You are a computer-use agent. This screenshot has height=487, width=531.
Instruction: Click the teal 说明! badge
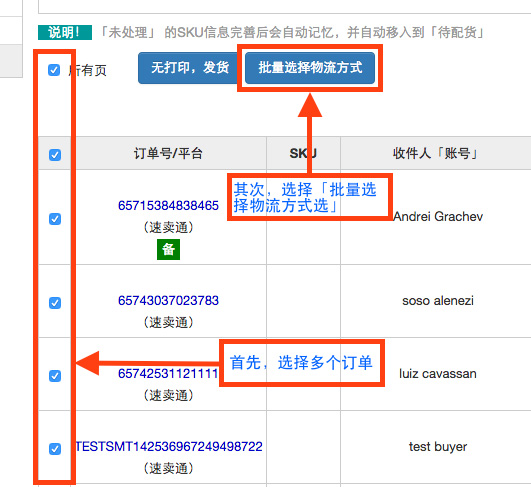65,33
